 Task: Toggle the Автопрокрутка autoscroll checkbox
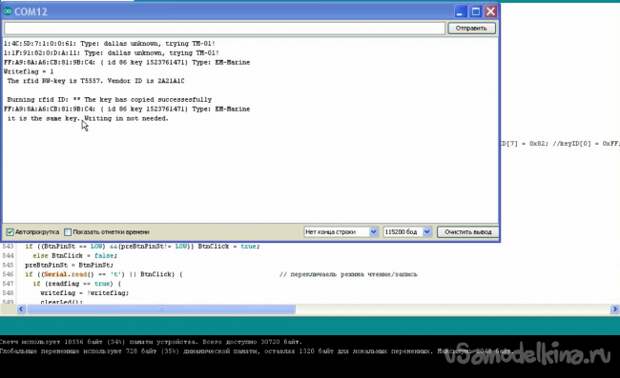(10, 232)
